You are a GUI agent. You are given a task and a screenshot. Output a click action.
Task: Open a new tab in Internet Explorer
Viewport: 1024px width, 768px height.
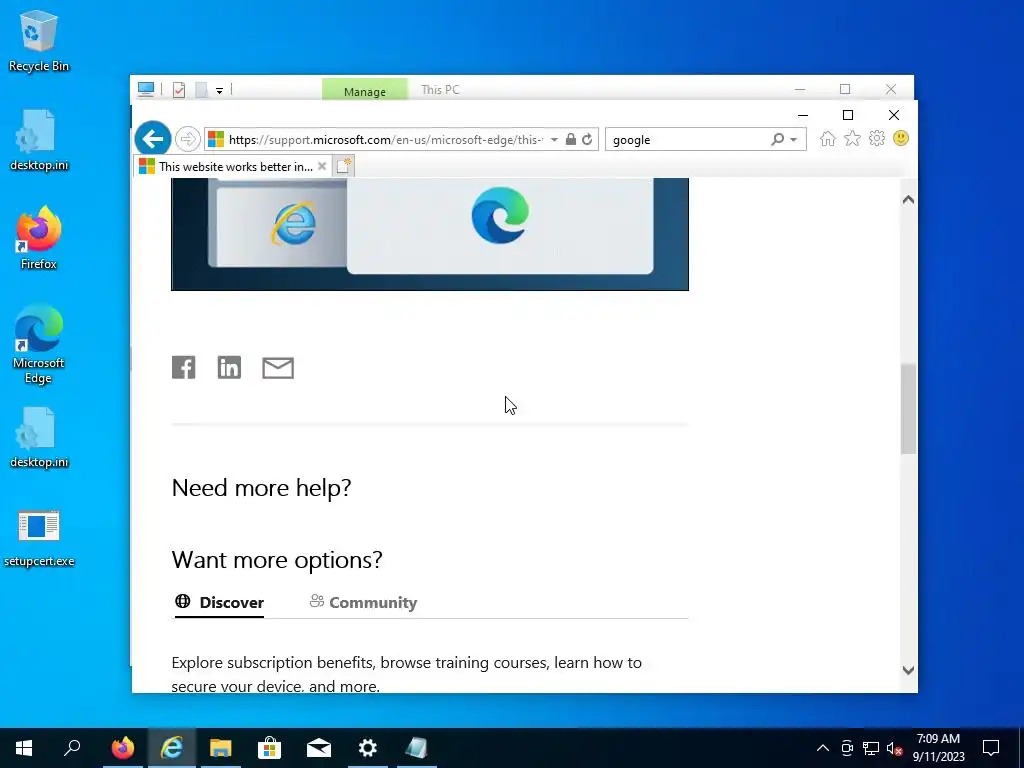(344, 166)
